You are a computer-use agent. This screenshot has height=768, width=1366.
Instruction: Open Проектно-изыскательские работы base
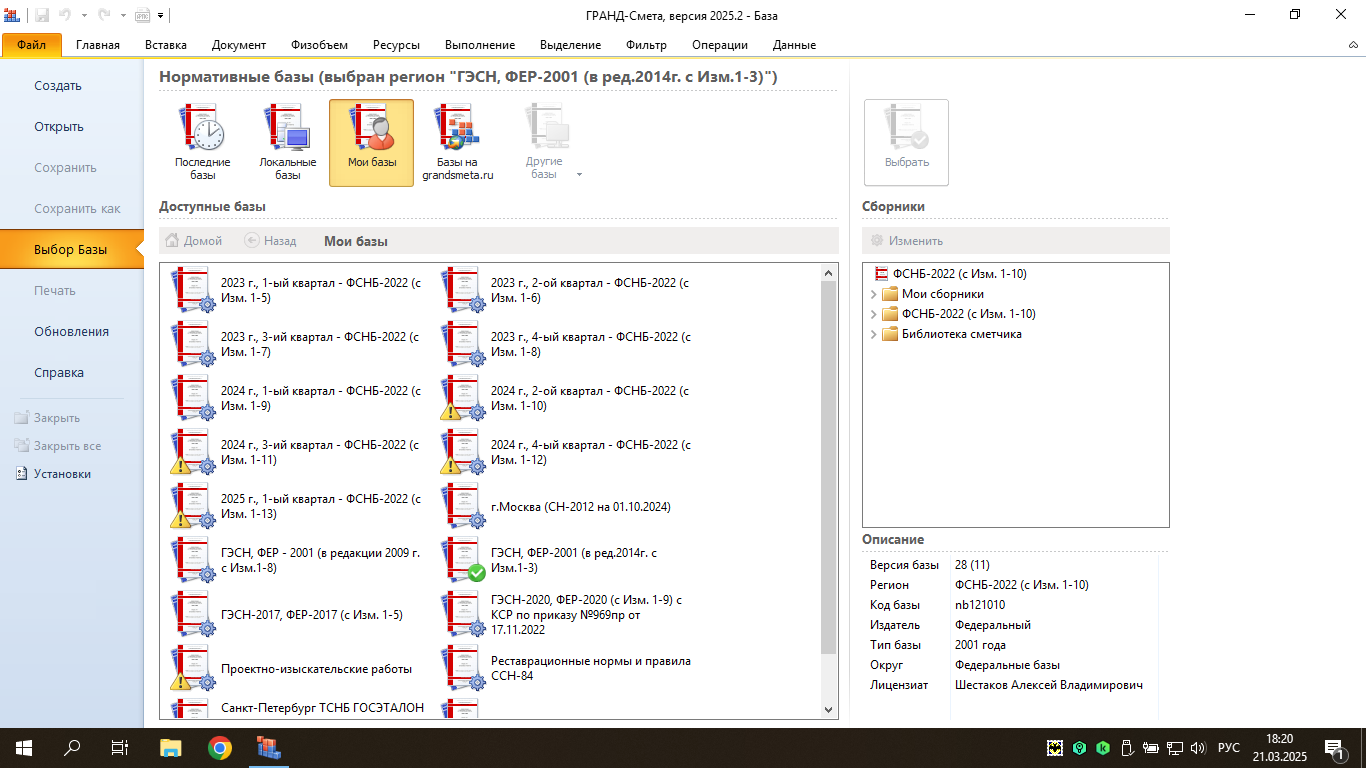pos(297,668)
